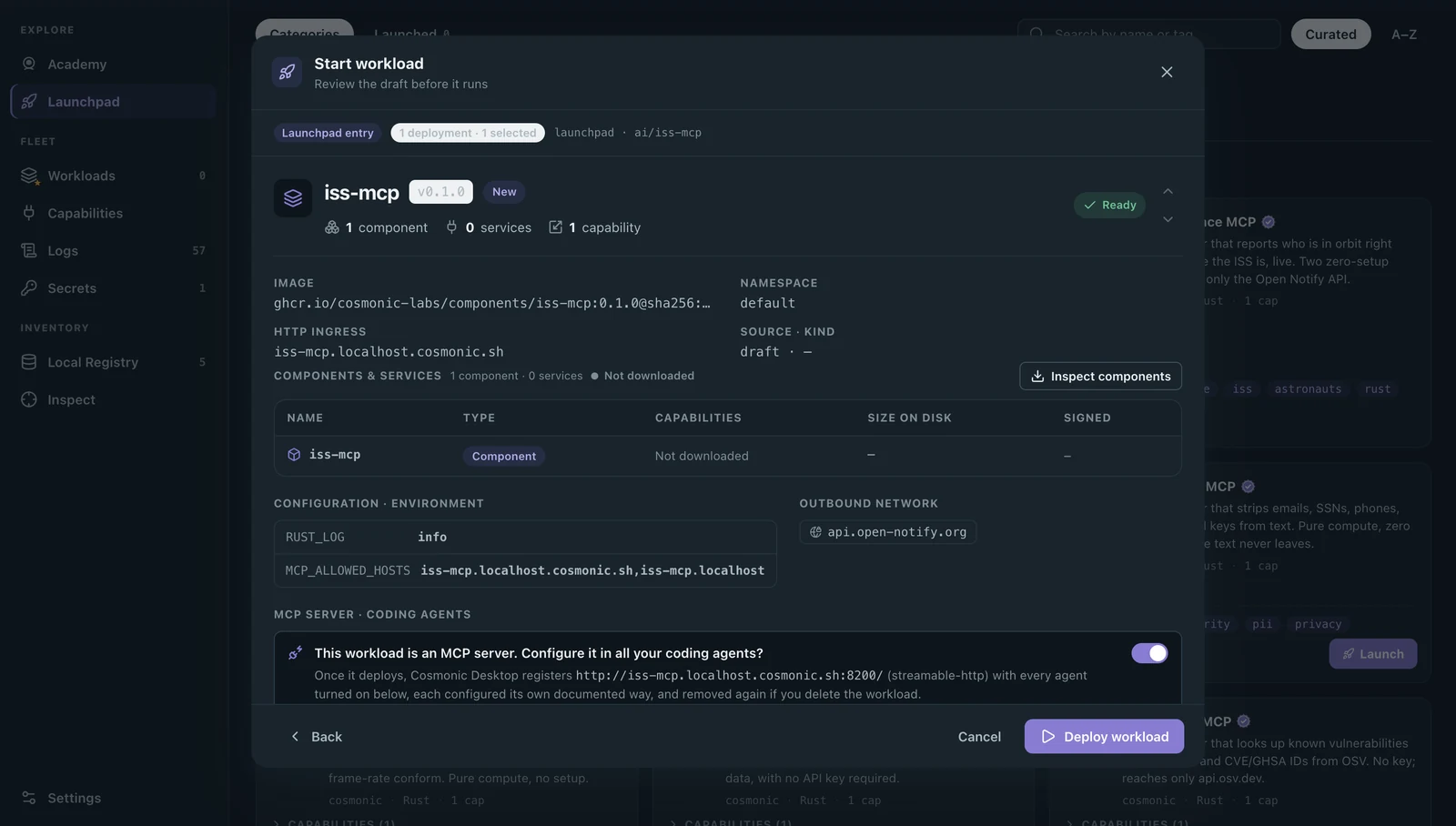1456x826 pixels.
Task: Move iss-mcp deployment down with chevron
Action: click(1168, 219)
